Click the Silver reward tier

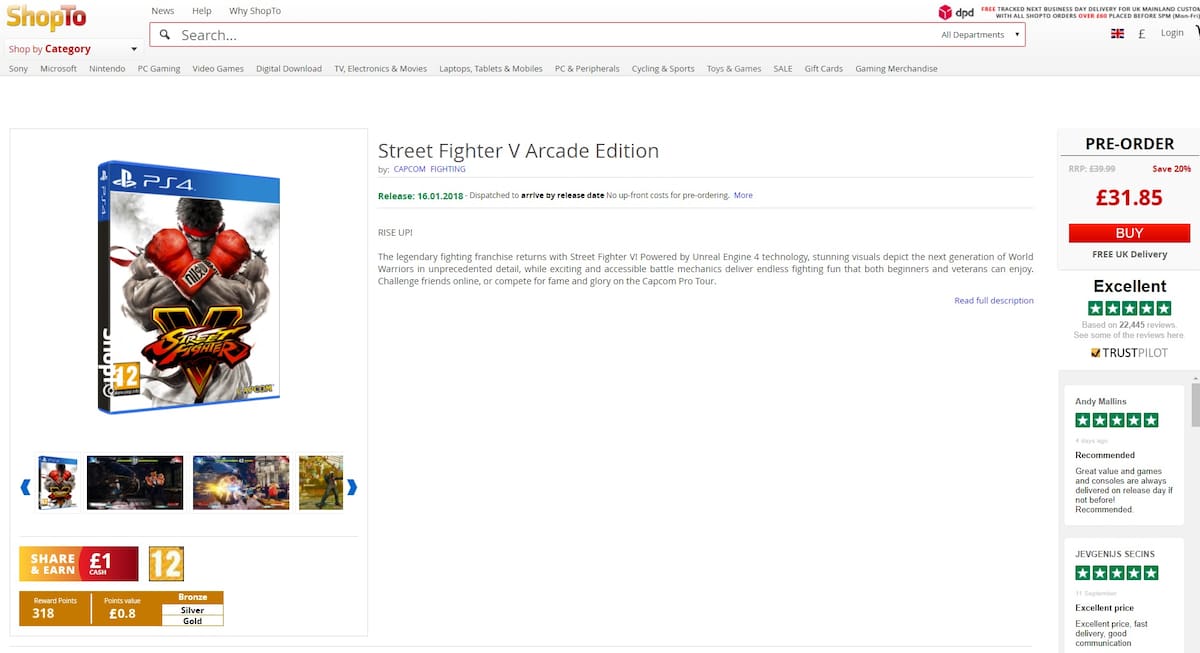192,609
